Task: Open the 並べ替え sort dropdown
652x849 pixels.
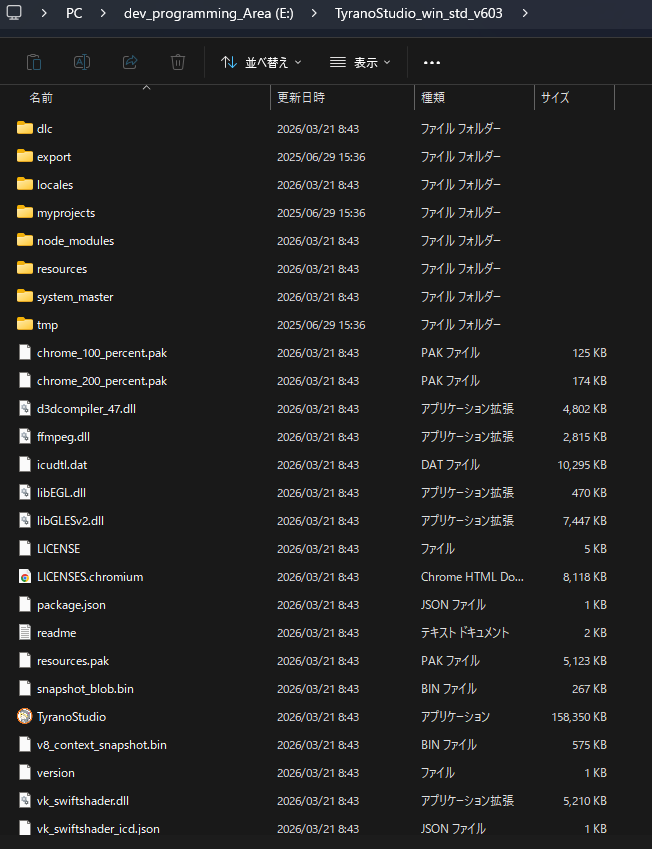Action: pos(261,62)
